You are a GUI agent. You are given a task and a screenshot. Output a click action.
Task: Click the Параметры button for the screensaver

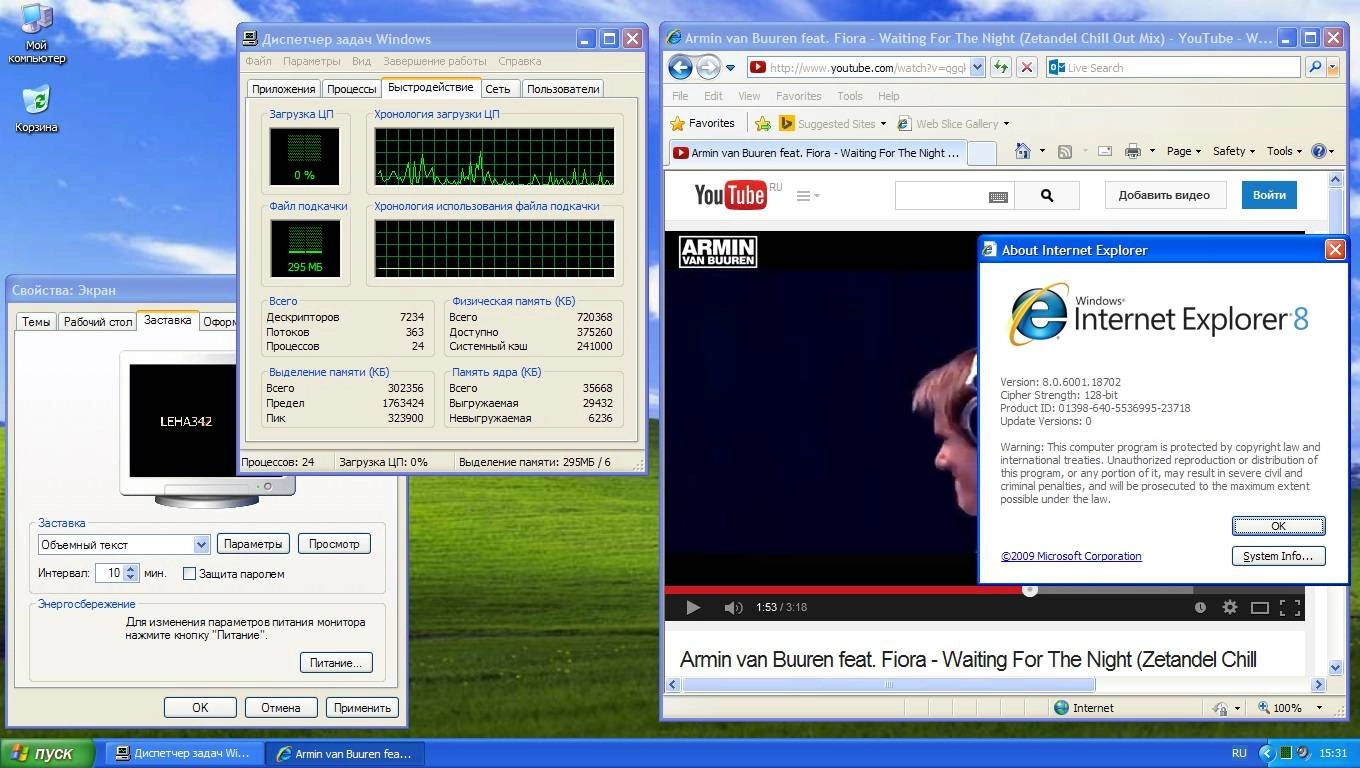(x=253, y=544)
